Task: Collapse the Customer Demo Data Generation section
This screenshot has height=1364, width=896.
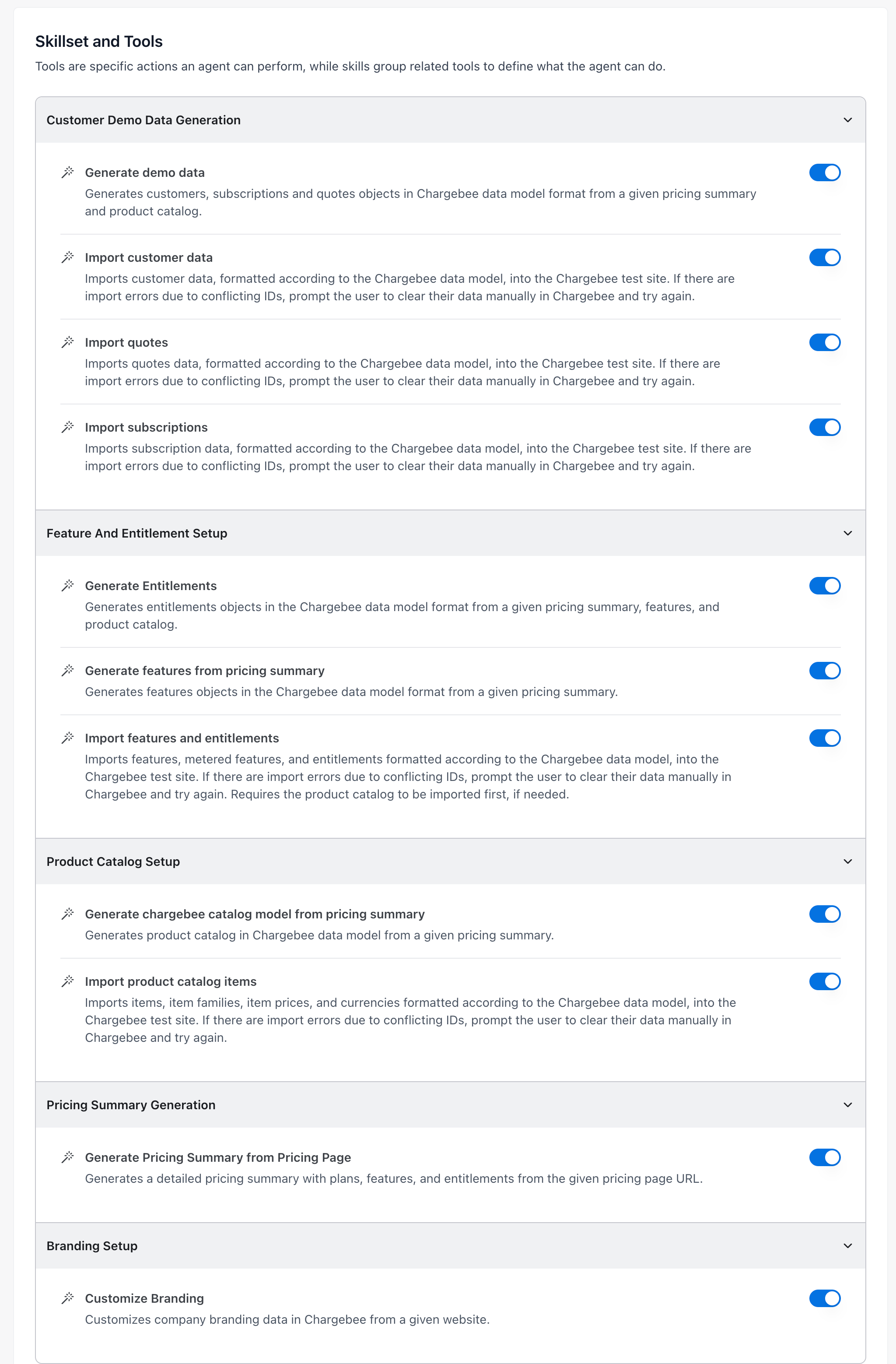Action: [x=847, y=120]
